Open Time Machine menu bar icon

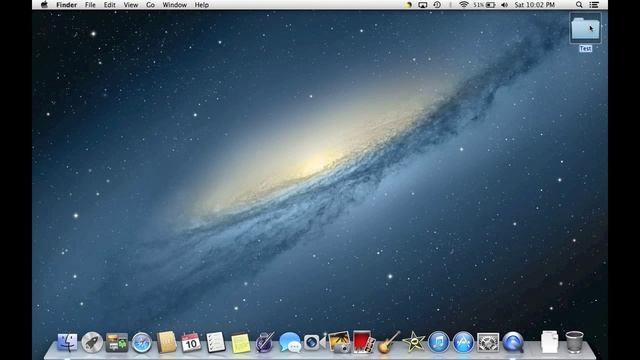click(437, 5)
